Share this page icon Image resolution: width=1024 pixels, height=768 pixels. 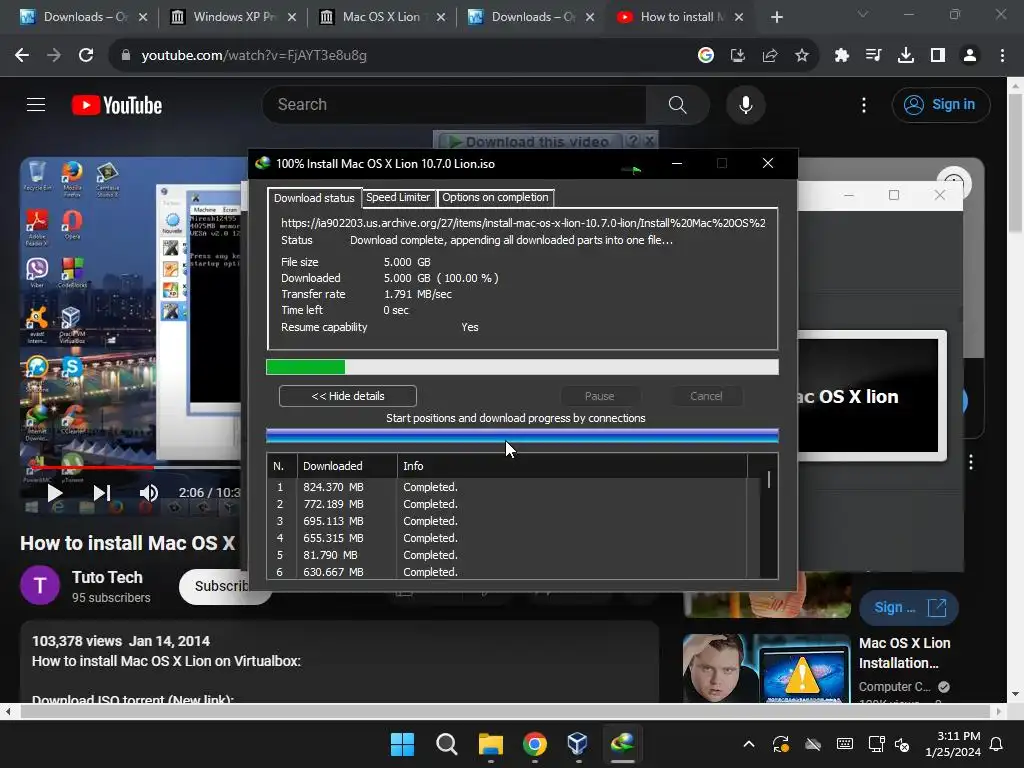pyautogui.click(x=770, y=56)
